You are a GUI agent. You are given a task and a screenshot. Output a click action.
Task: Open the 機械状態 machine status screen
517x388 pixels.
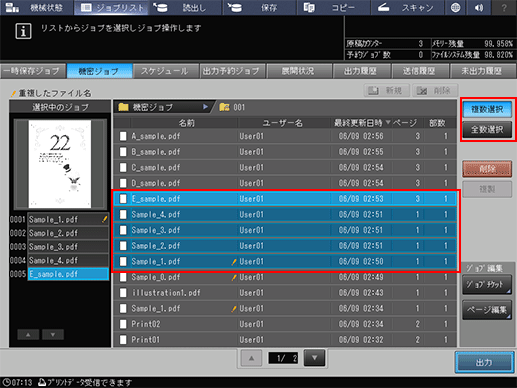click(37, 7)
